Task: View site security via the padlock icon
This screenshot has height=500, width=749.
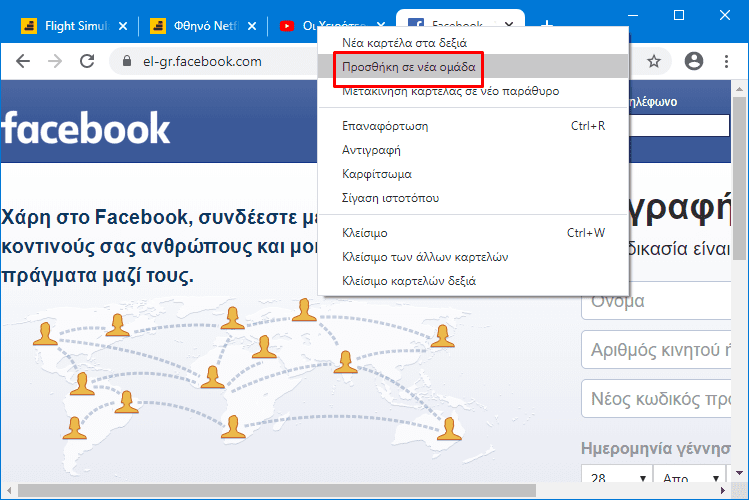Action: [x=127, y=61]
